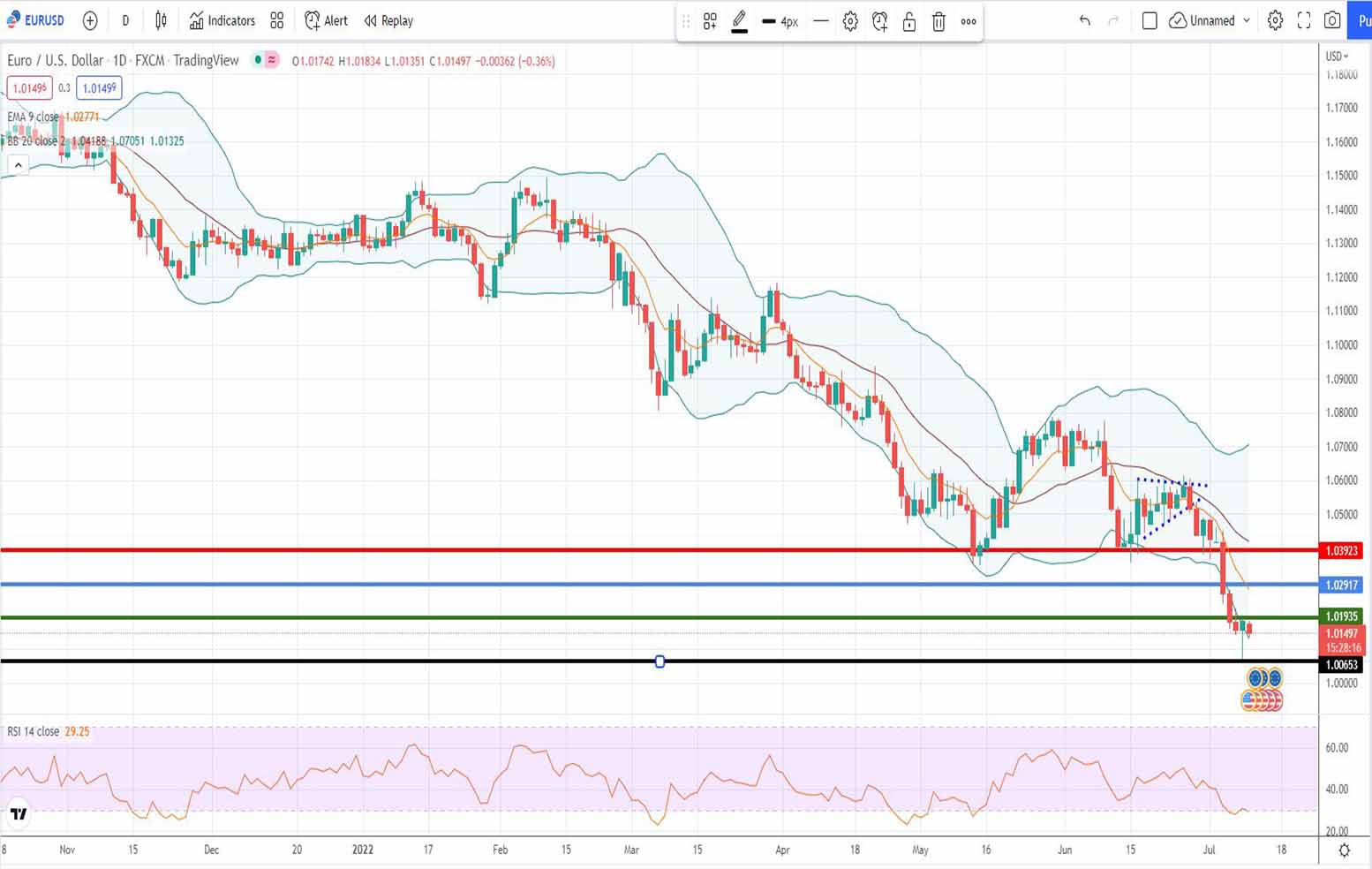This screenshot has height=869, width=1372.
Task: Open drawing settings gear in floating toolbar
Action: point(850,22)
